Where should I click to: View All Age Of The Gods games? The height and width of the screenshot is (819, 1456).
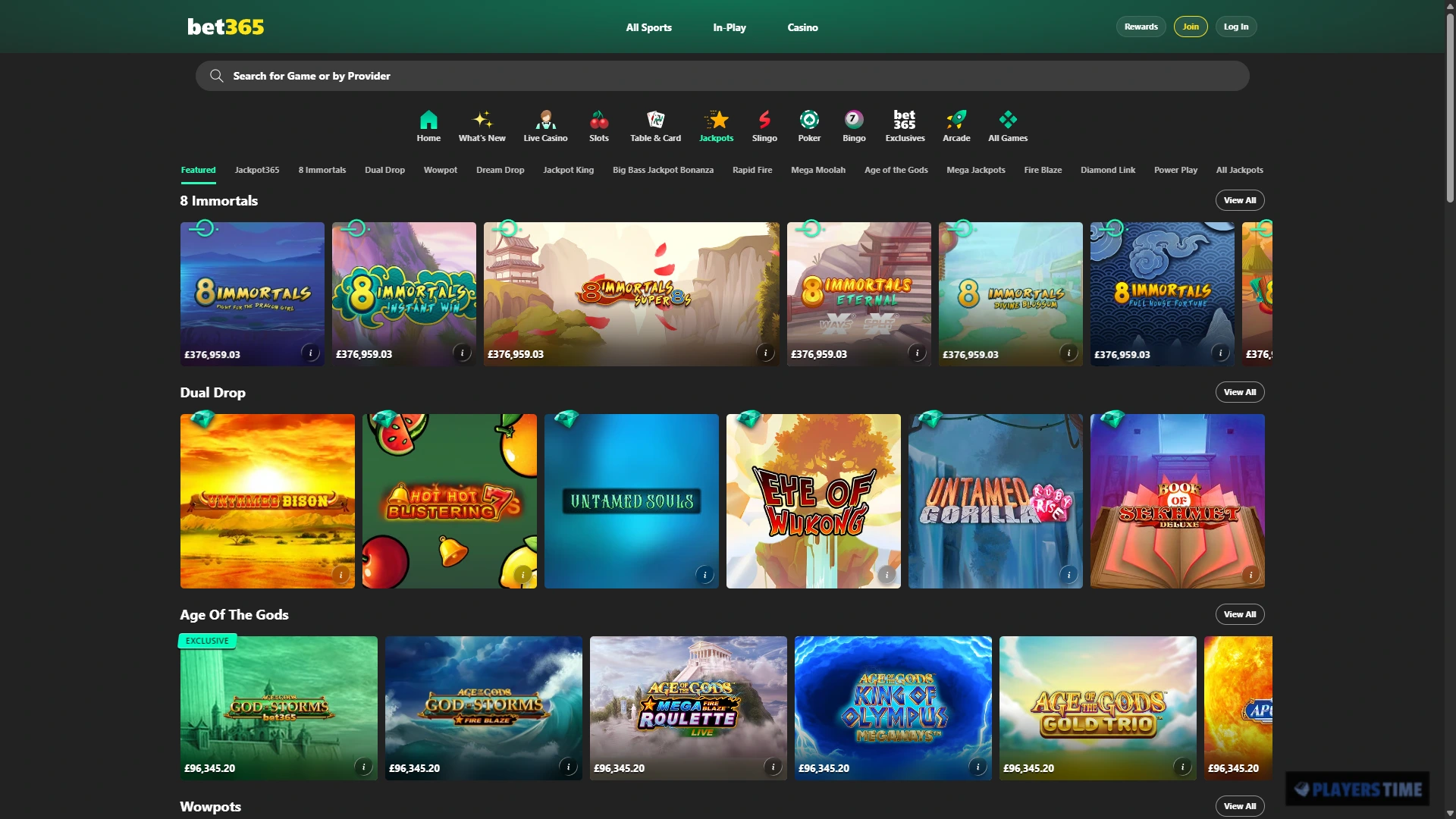tap(1240, 614)
